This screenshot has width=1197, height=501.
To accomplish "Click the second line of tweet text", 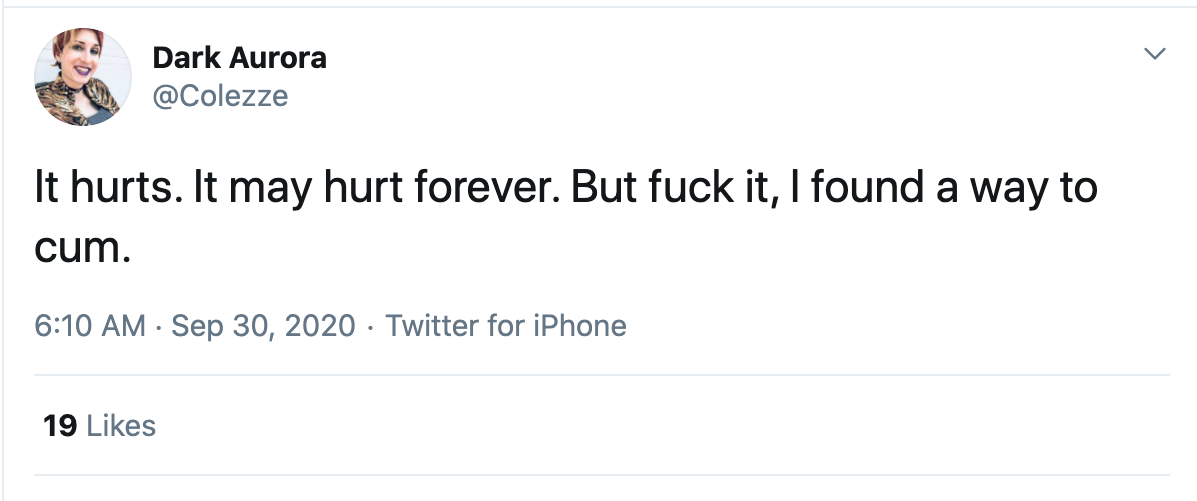I will 83,248.
